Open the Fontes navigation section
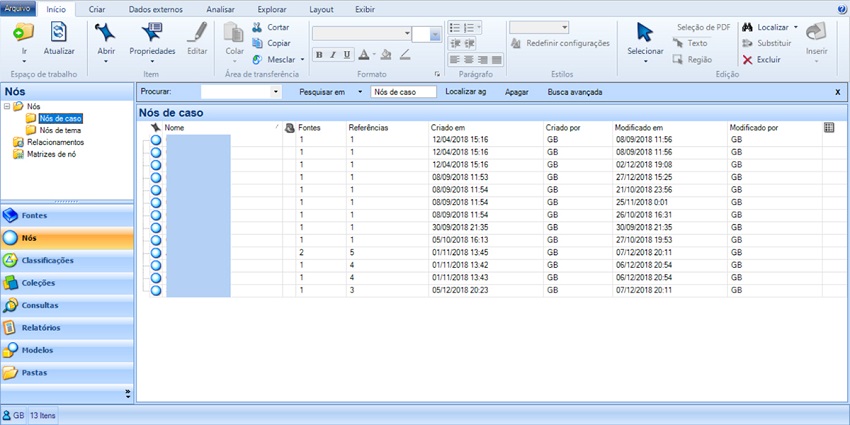850x425 pixels. pos(35,216)
